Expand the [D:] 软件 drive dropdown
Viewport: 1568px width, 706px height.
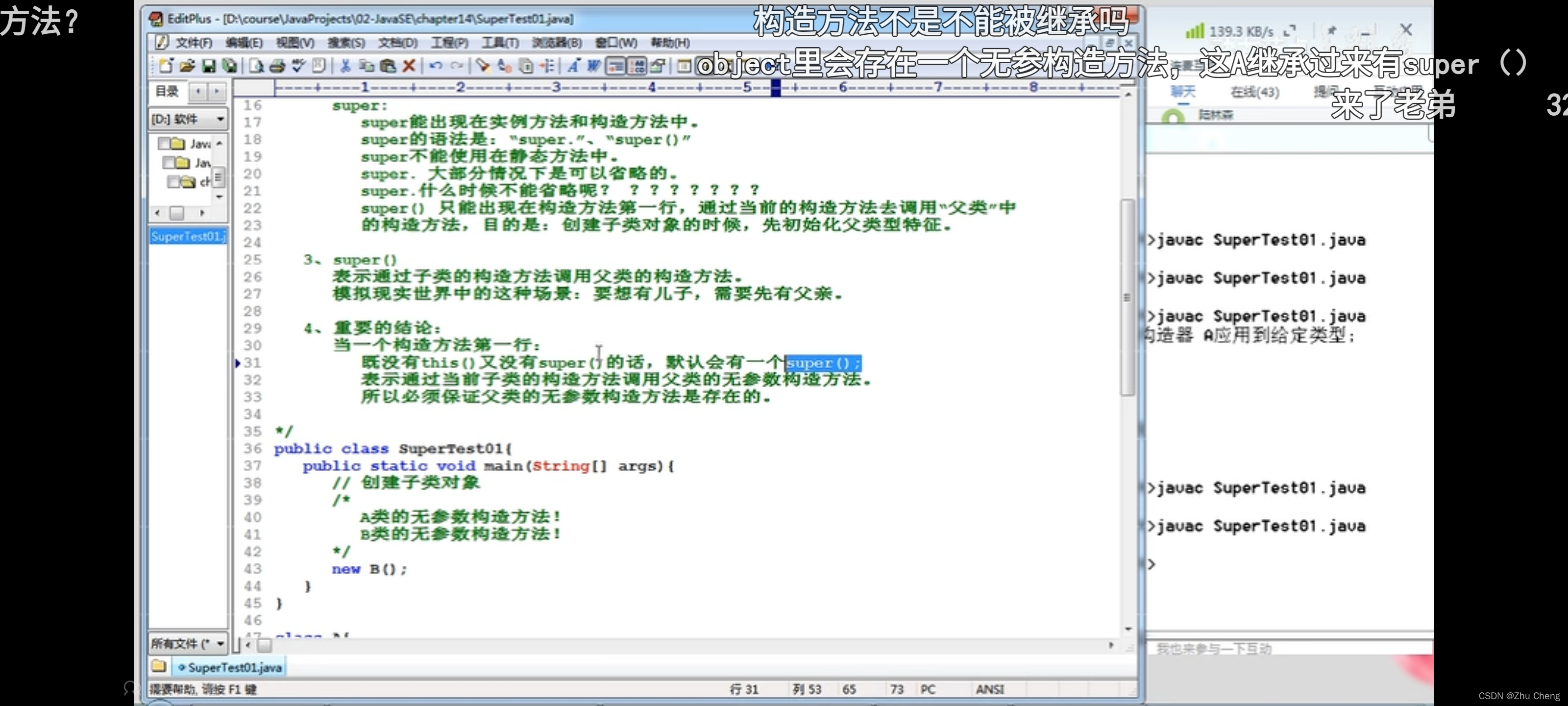220,119
